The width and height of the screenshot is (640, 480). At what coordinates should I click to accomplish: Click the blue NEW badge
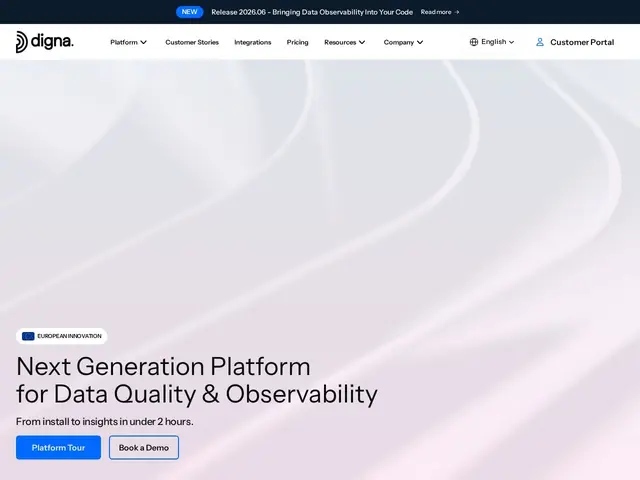point(189,12)
